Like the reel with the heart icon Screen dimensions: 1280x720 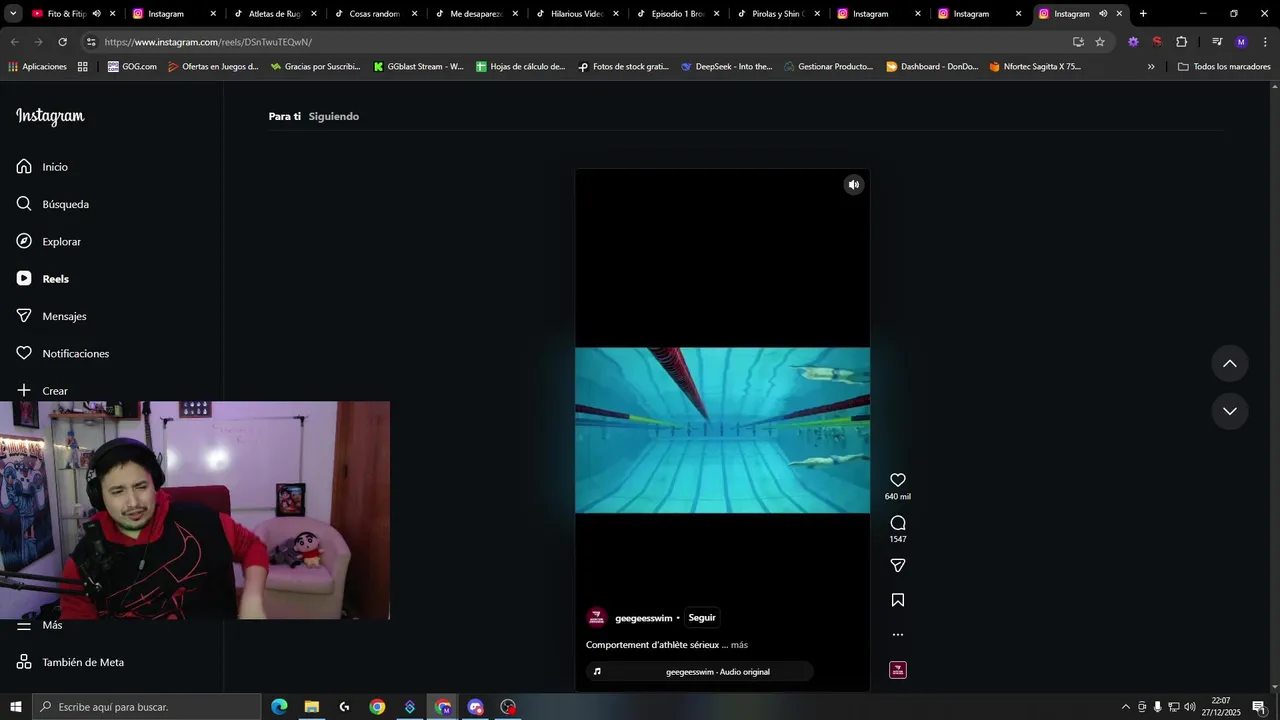(x=898, y=480)
